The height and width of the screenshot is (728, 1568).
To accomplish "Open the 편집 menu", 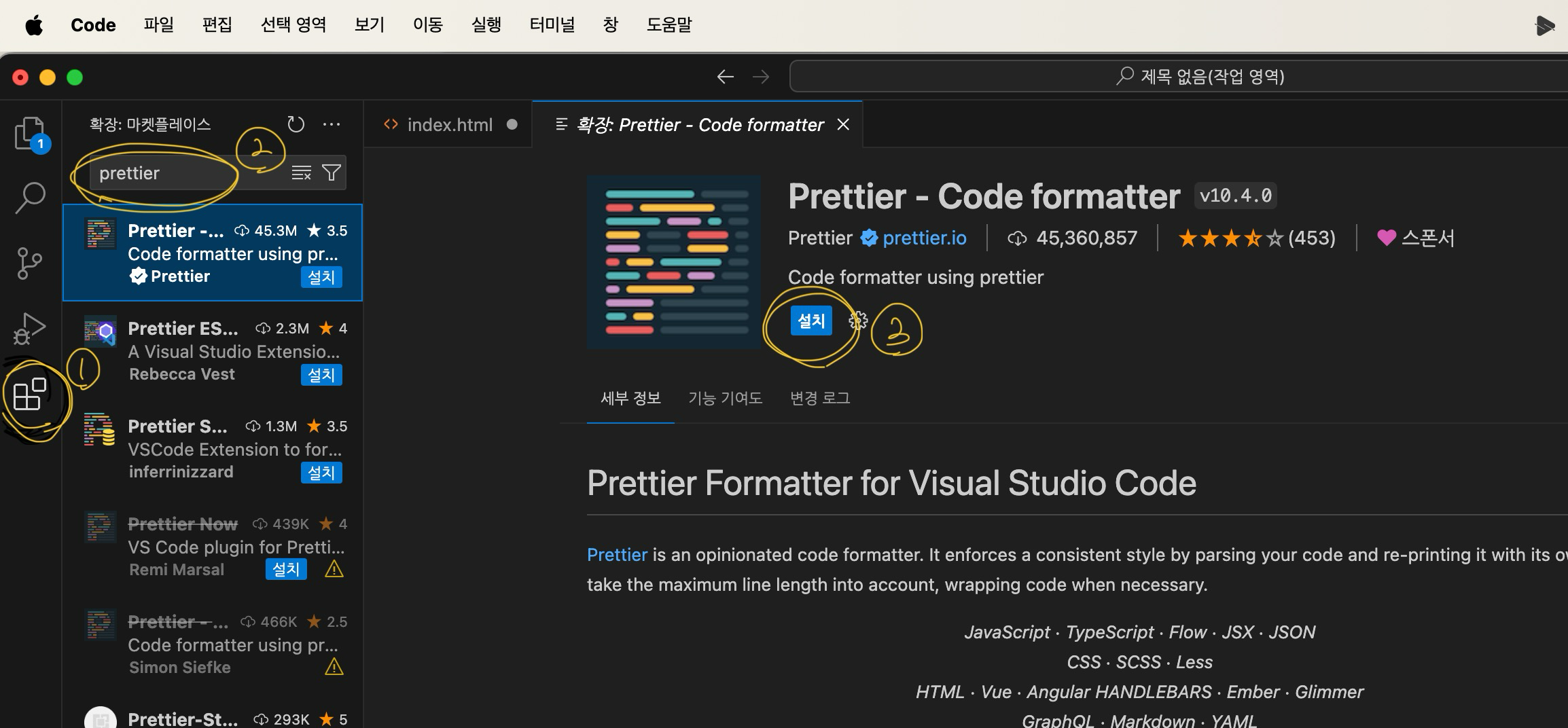I will click(x=217, y=25).
